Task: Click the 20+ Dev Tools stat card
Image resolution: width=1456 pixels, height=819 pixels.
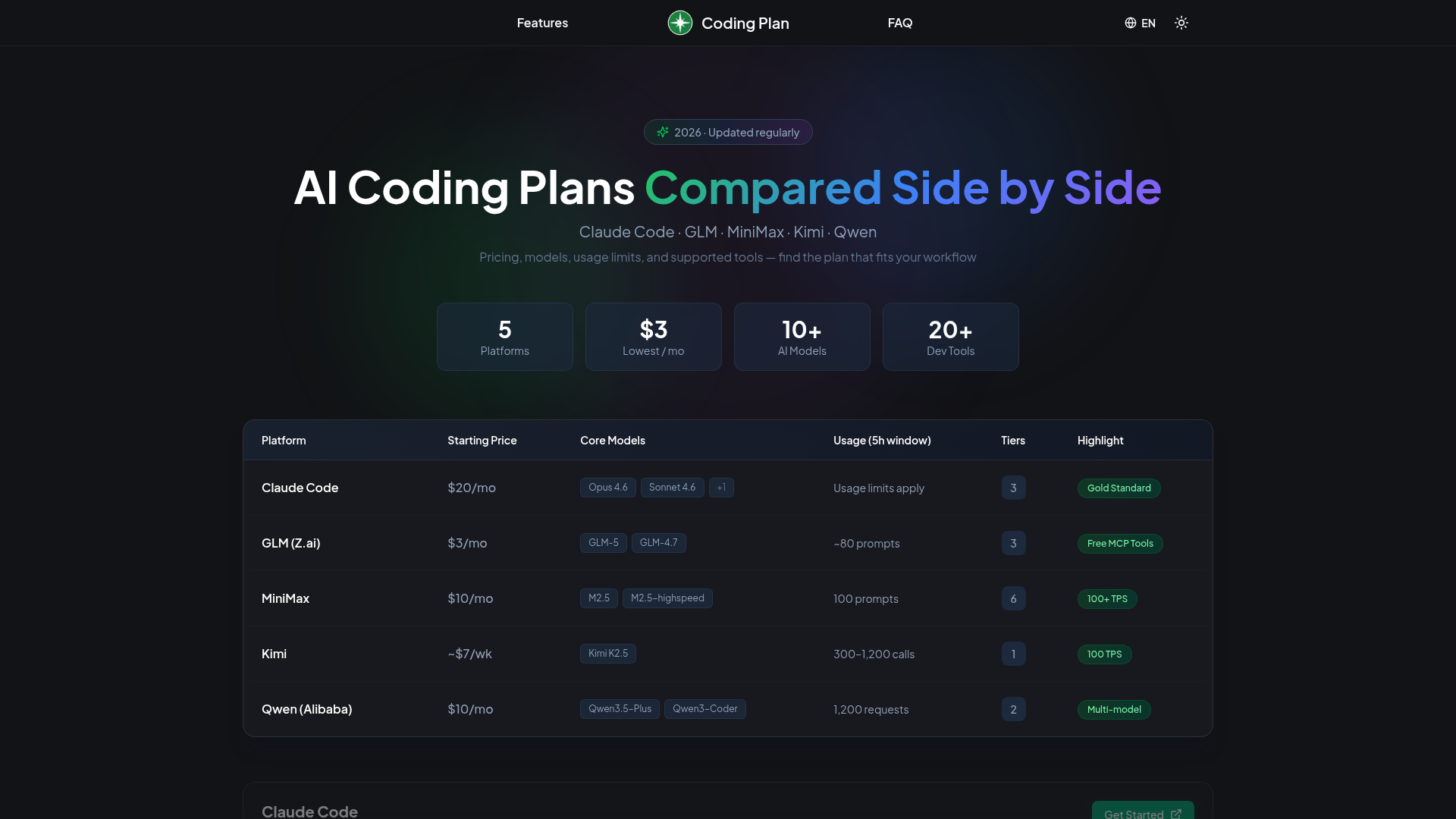Action: pyautogui.click(x=951, y=337)
